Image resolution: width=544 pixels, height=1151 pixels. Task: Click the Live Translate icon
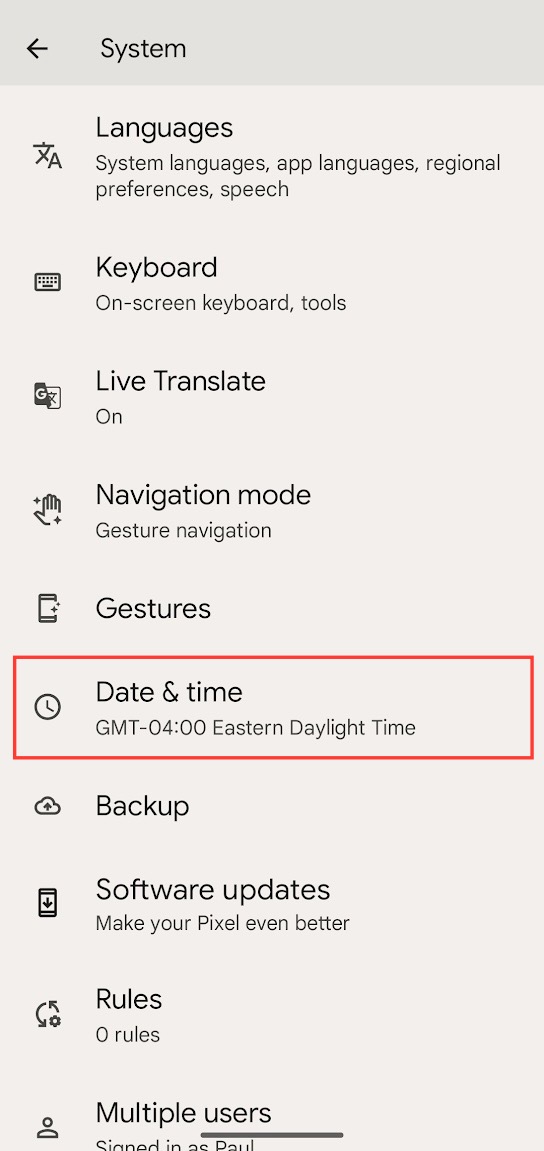click(48, 396)
